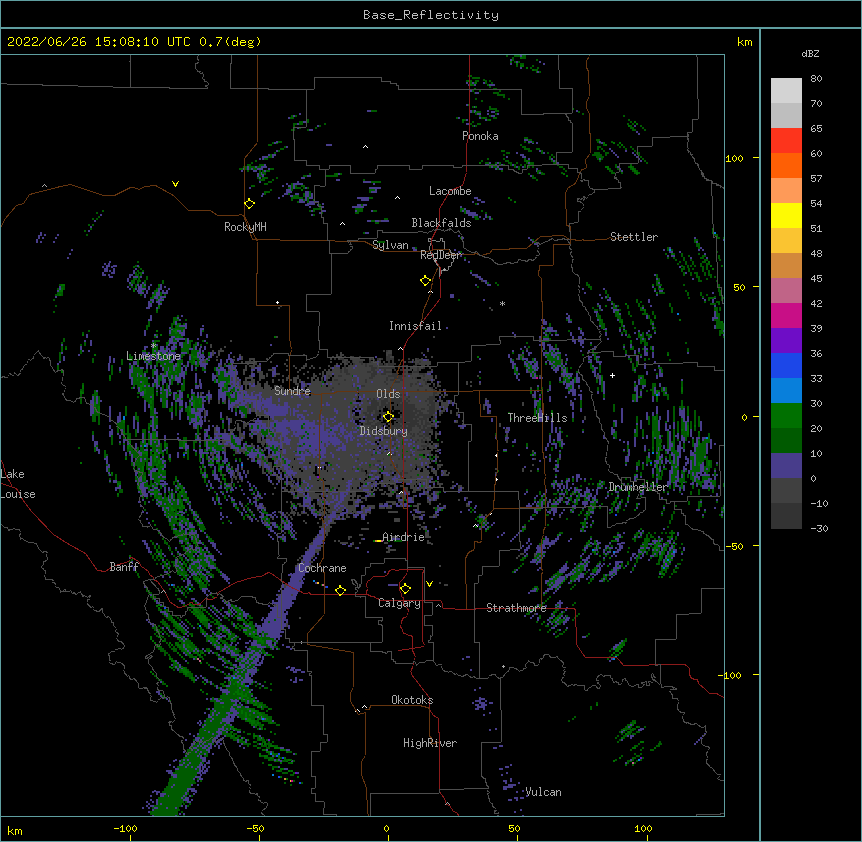
Task: Click the HighRiver label
Action: pos(430,743)
